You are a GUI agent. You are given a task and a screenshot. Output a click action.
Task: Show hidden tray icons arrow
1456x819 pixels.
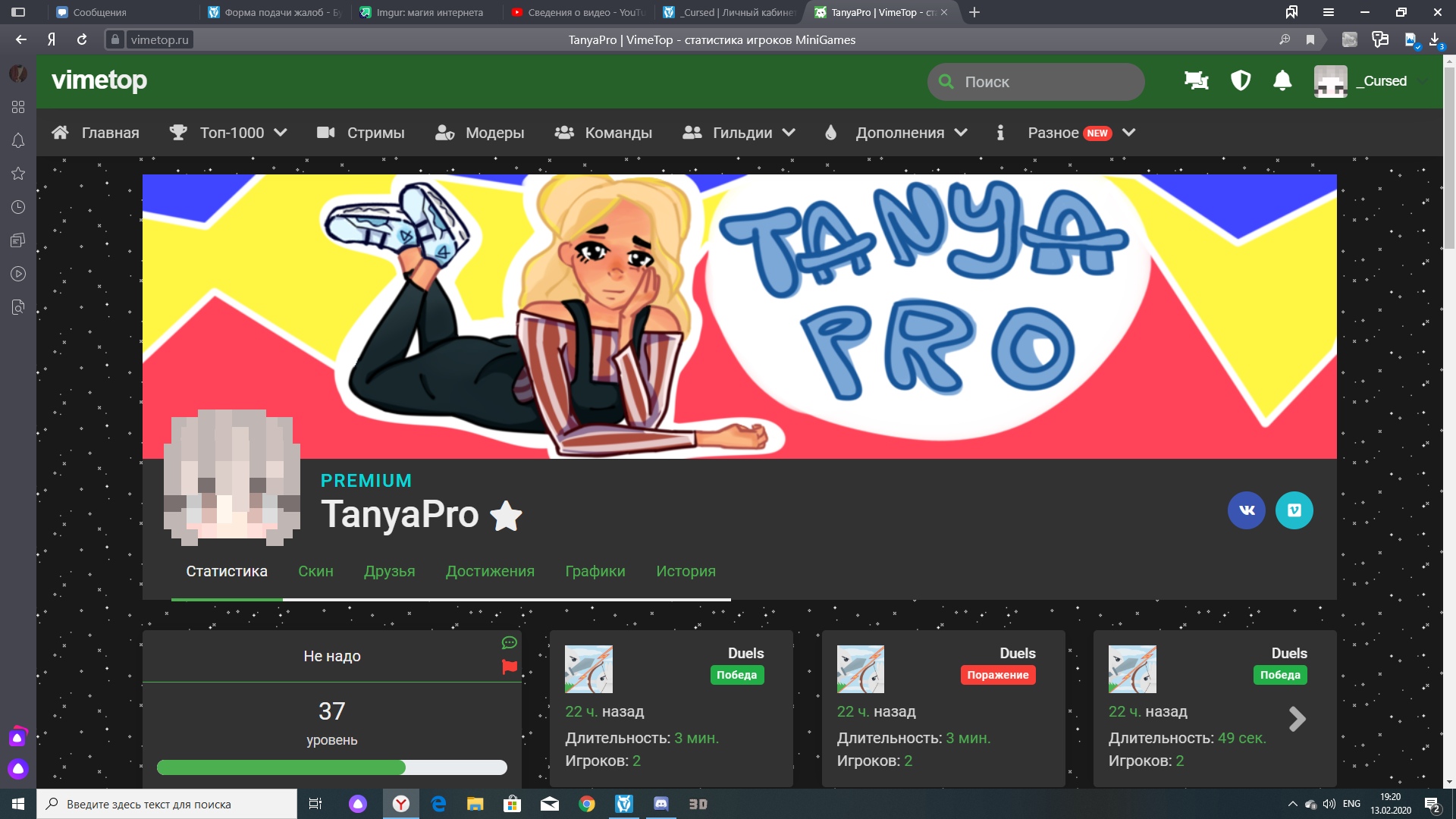pyautogui.click(x=1292, y=804)
